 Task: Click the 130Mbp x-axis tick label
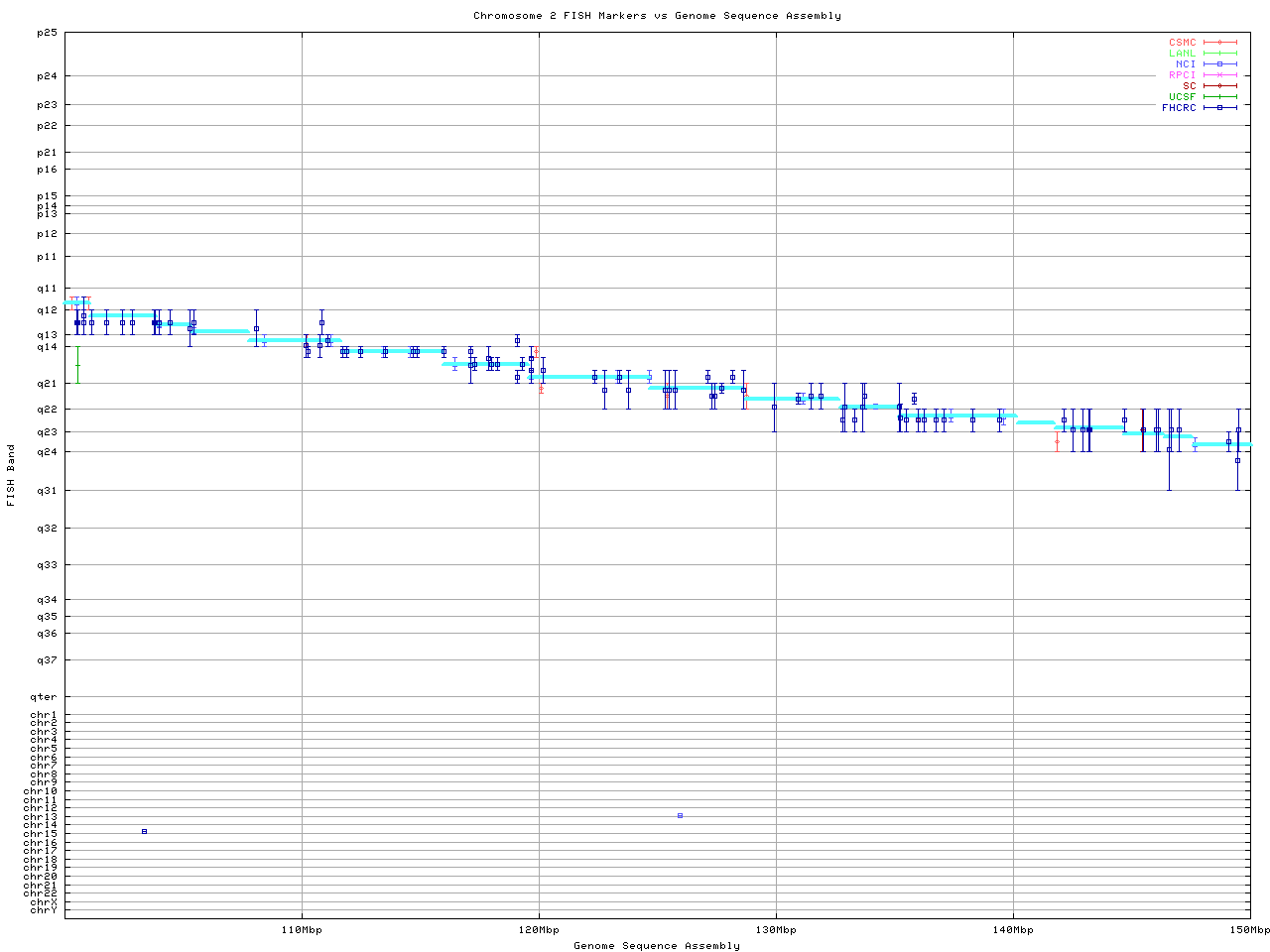tap(776, 930)
